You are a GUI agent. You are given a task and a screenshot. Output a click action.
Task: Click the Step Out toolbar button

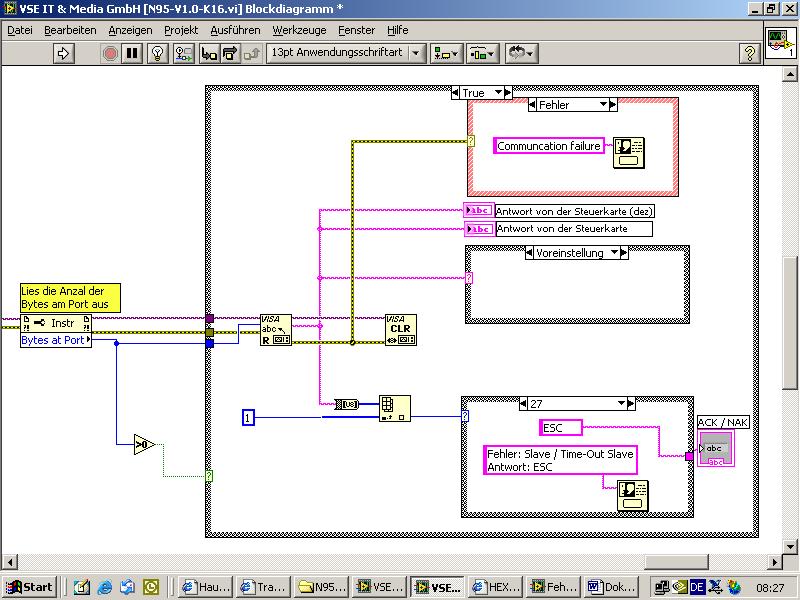pyautogui.click(x=252, y=53)
